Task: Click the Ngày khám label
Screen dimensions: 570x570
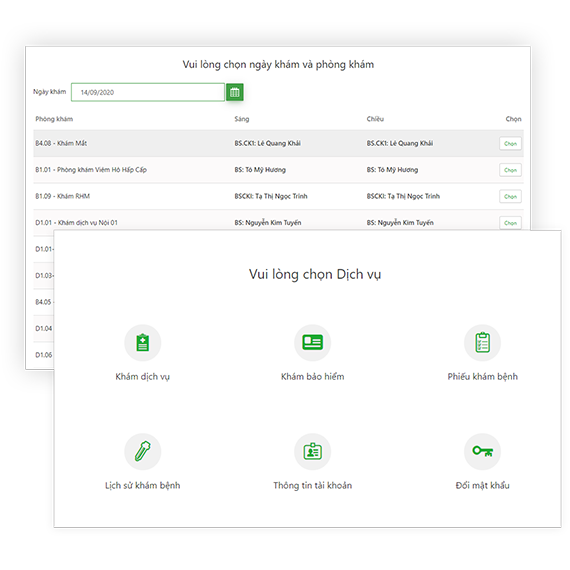Action: tap(49, 92)
